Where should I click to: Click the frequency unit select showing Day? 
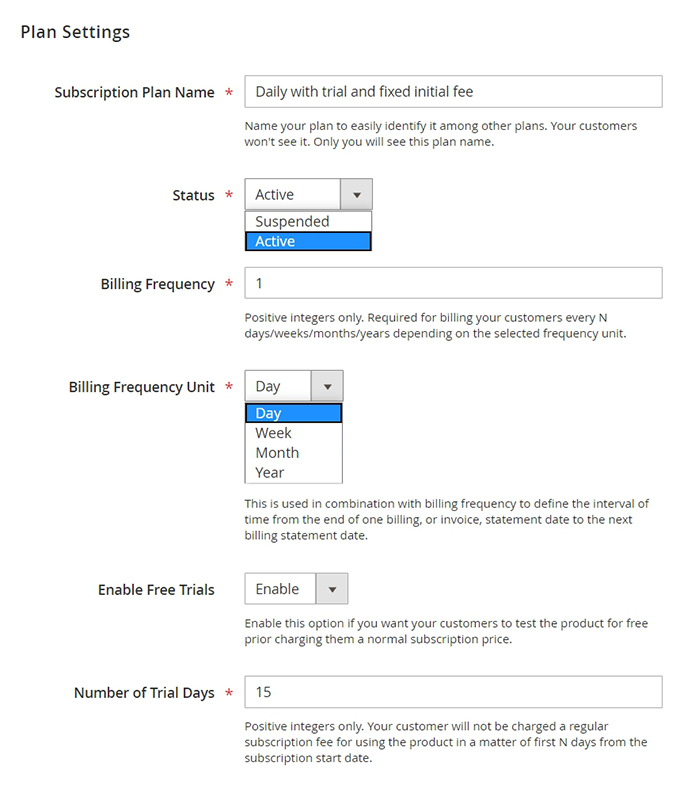point(278,387)
